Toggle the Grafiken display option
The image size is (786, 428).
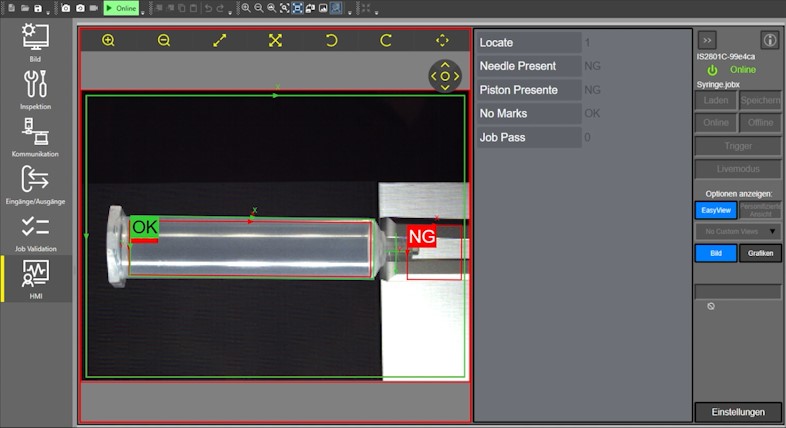[760, 253]
